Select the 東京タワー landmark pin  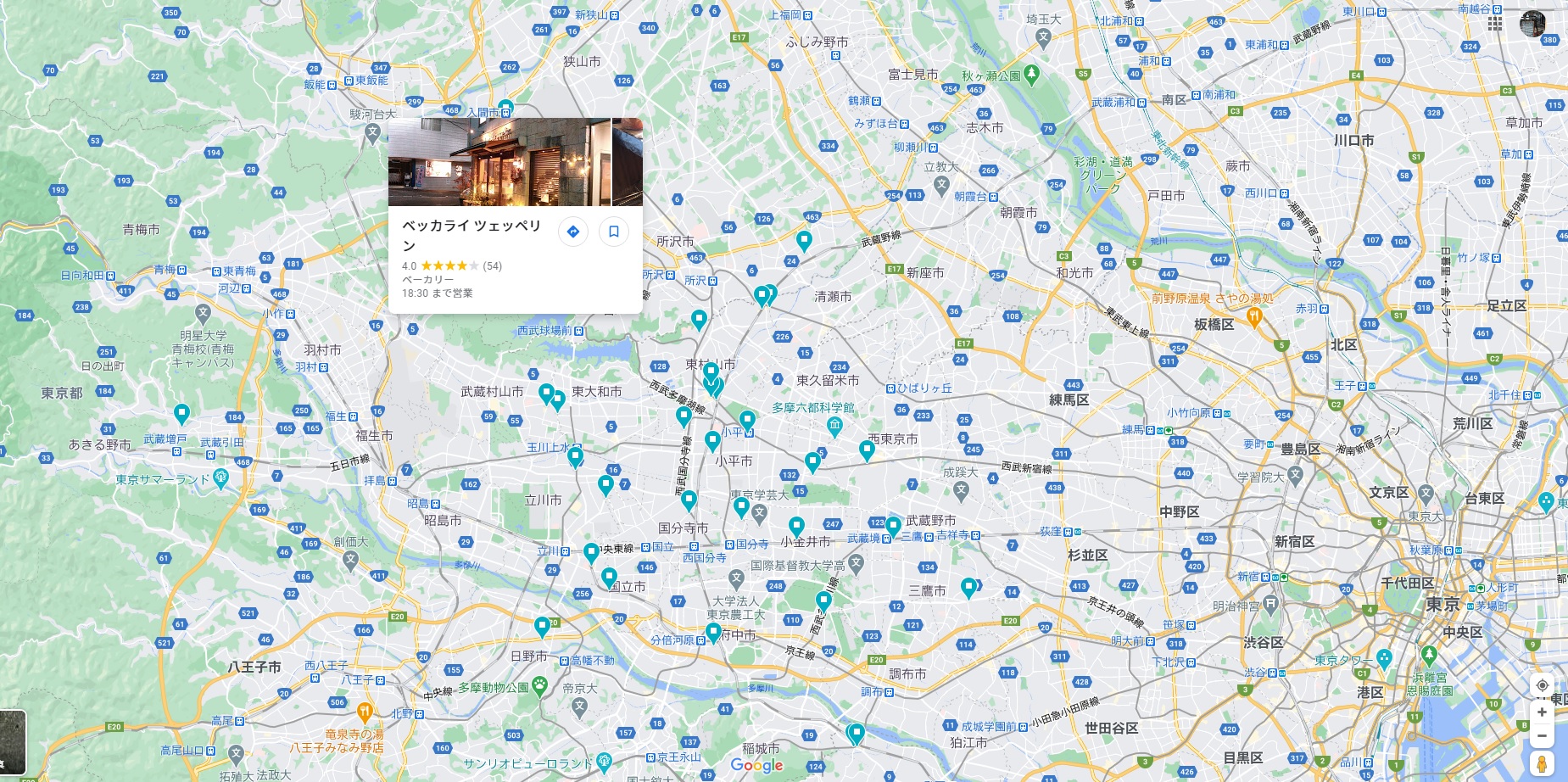tap(1384, 657)
